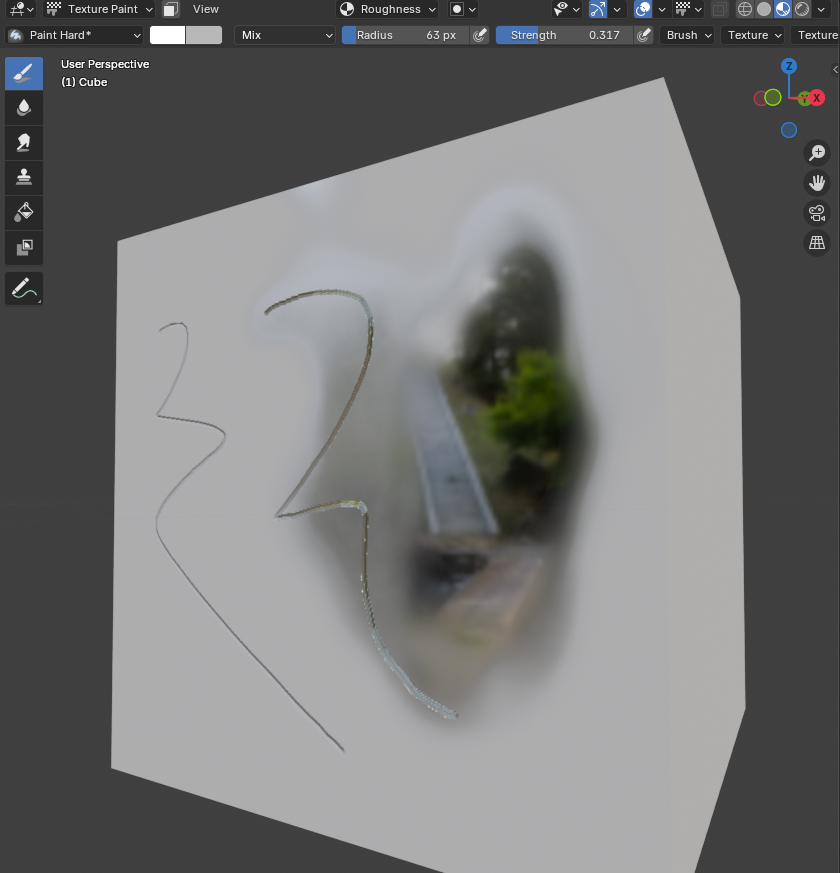Open the Texture Paint mode dropdown
This screenshot has width=840, height=873.
(100, 9)
